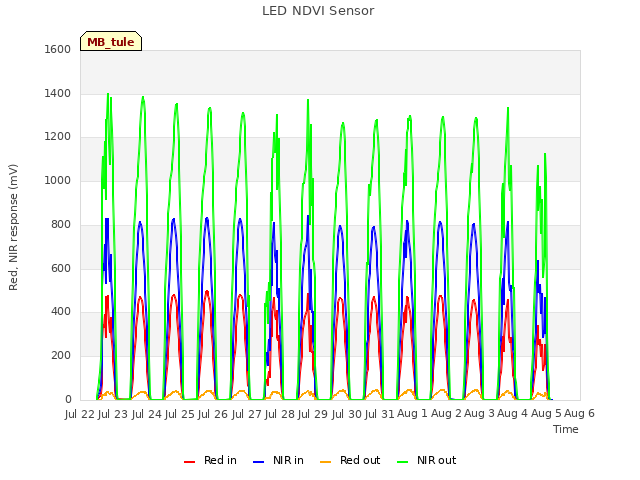Viewport: 640px width, 480px height.
Task: Click the Jul 30 date tick label
Action: pyautogui.click(x=346, y=414)
